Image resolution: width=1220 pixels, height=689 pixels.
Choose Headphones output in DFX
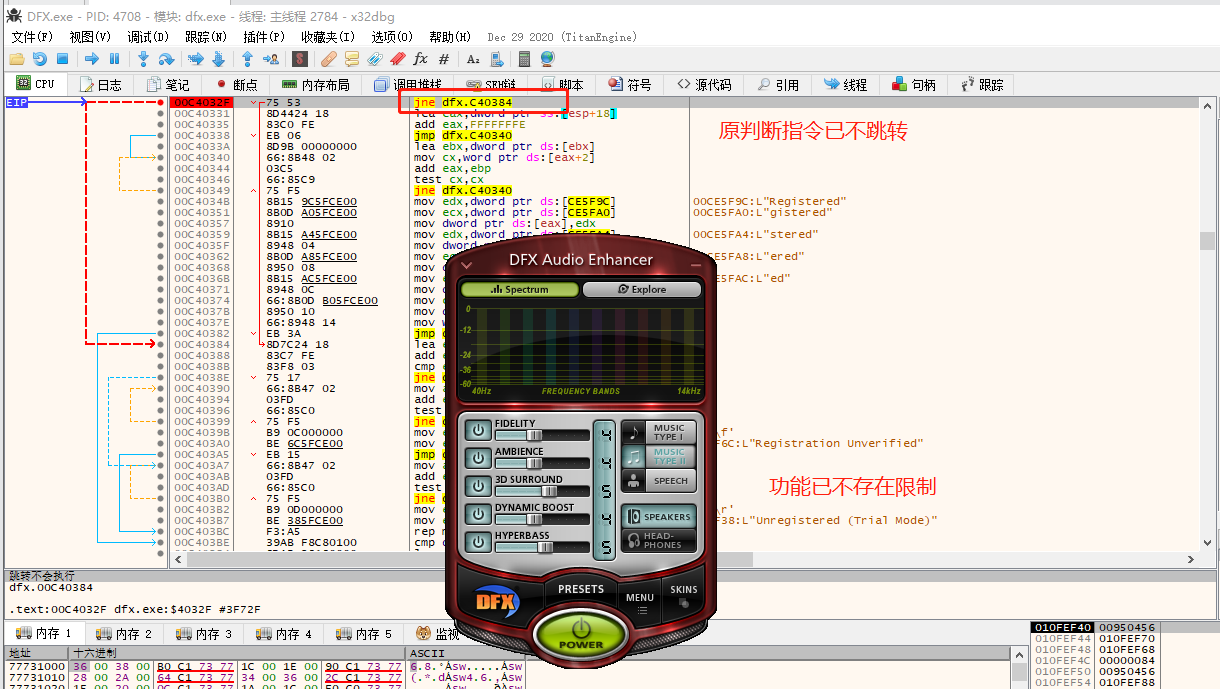click(658, 540)
